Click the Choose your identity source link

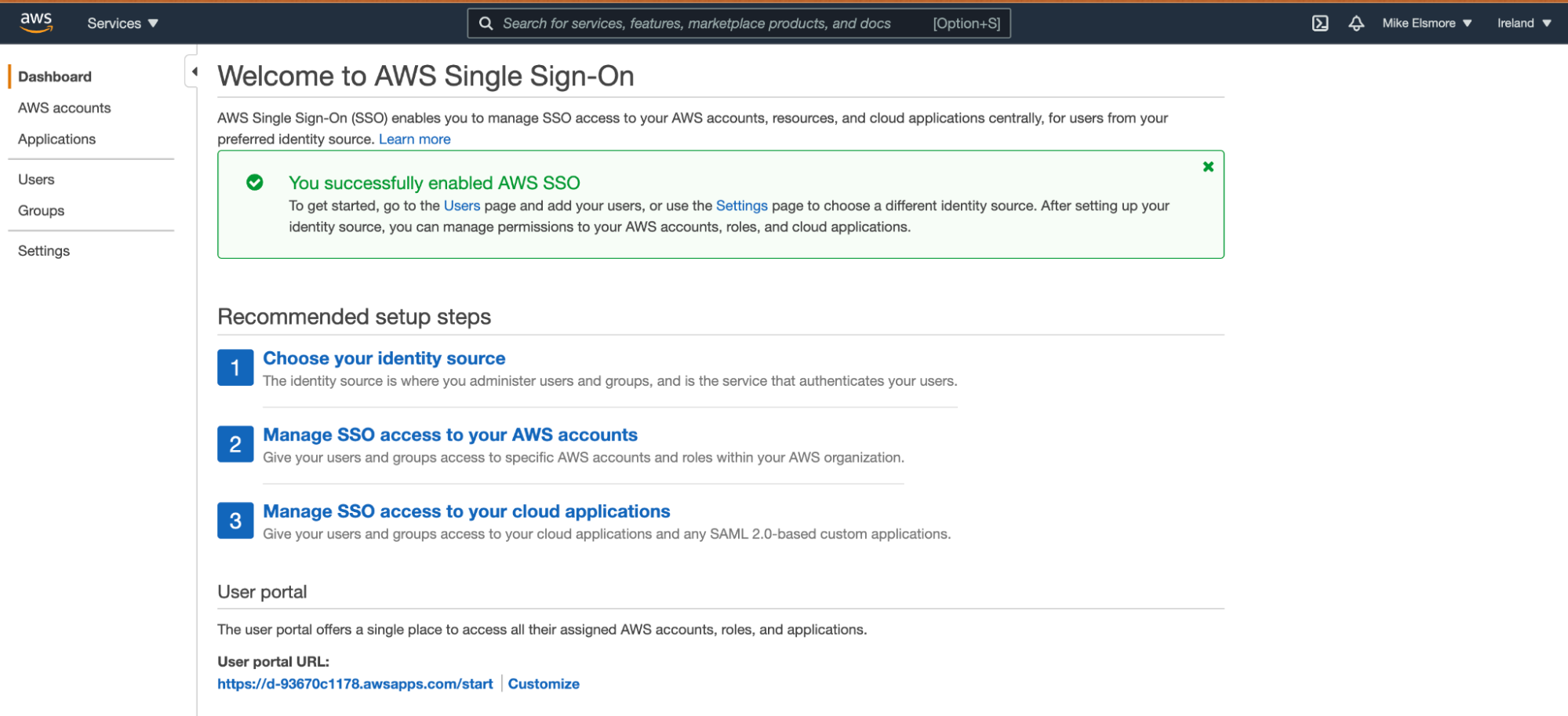pyautogui.click(x=384, y=358)
